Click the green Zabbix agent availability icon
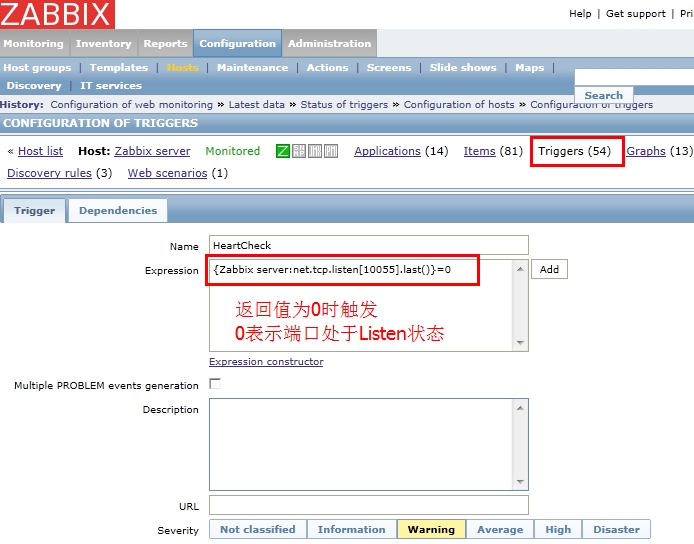This screenshot has width=694, height=544. 283,151
